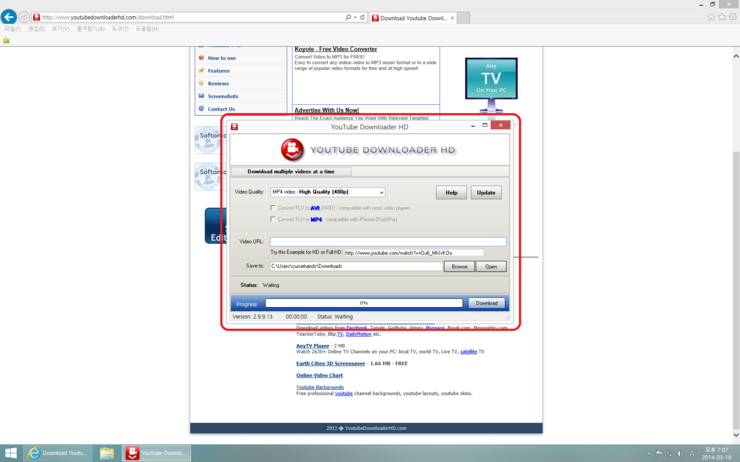Click the icon beside Screenshots
The width and height of the screenshot is (740, 462).
click(x=201, y=96)
